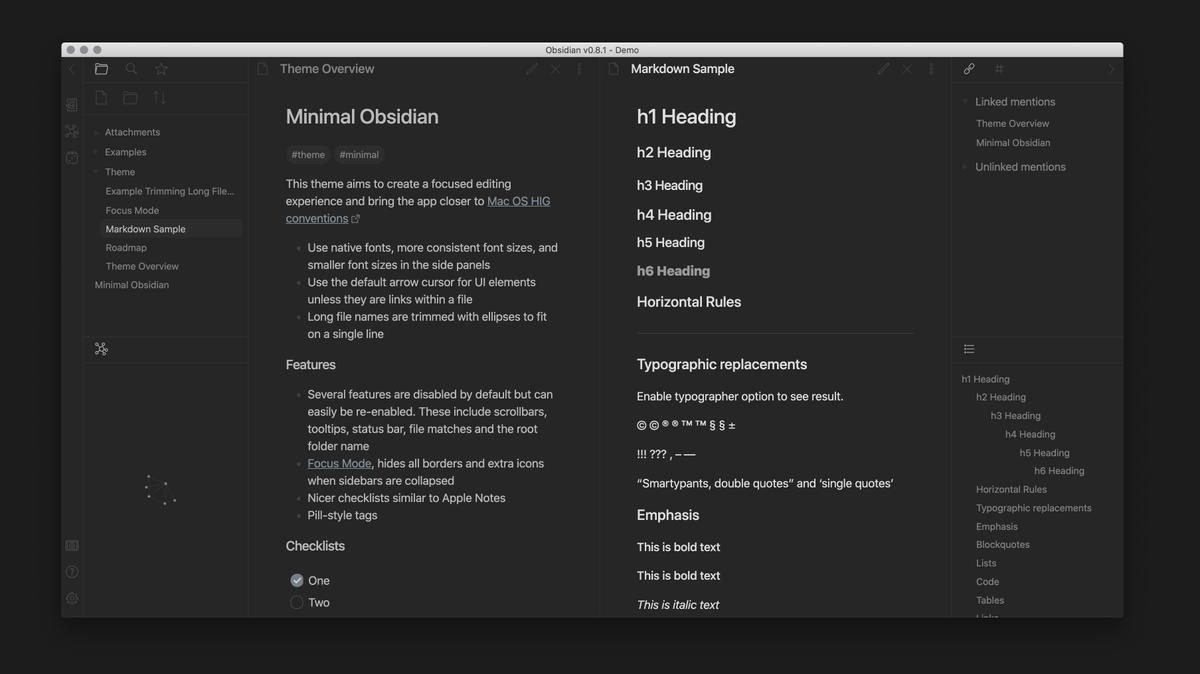The width and height of the screenshot is (1200, 674).
Task: Jump to Horizontal Rules in outline
Action: (1012, 490)
